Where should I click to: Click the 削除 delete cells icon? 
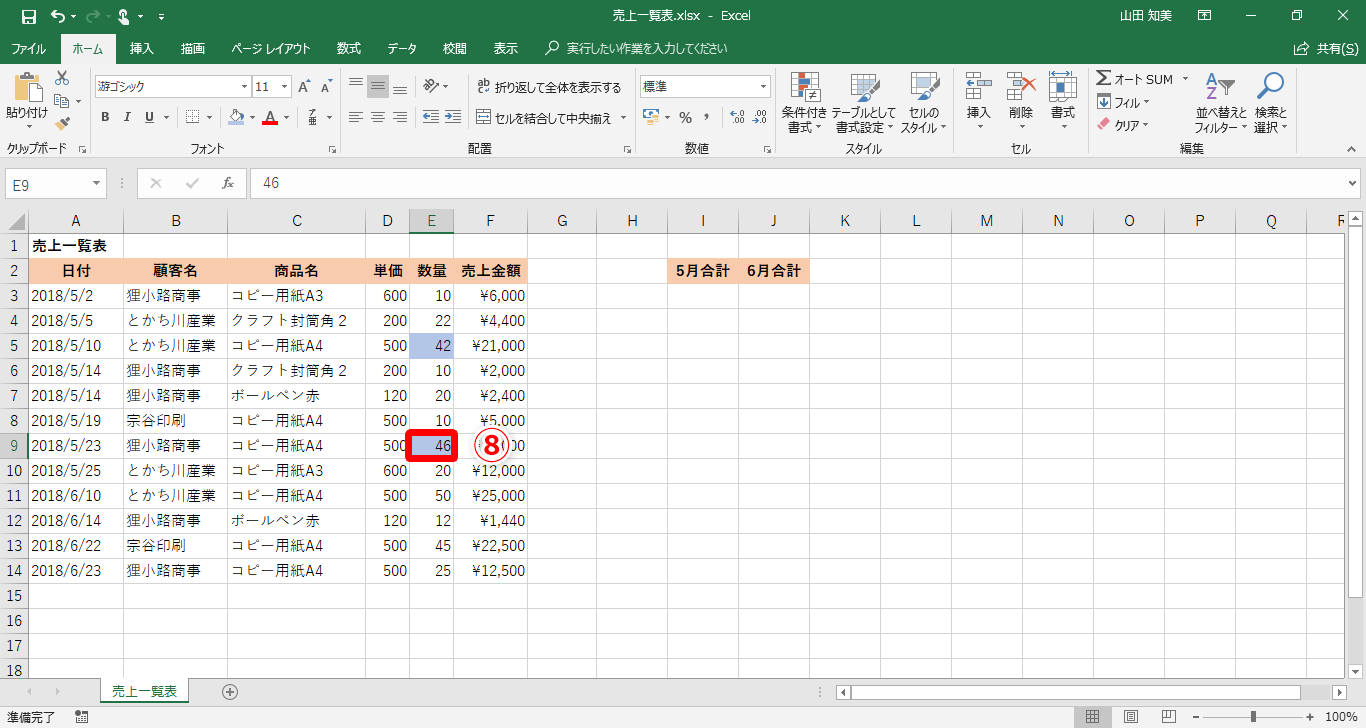tap(1020, 86)
